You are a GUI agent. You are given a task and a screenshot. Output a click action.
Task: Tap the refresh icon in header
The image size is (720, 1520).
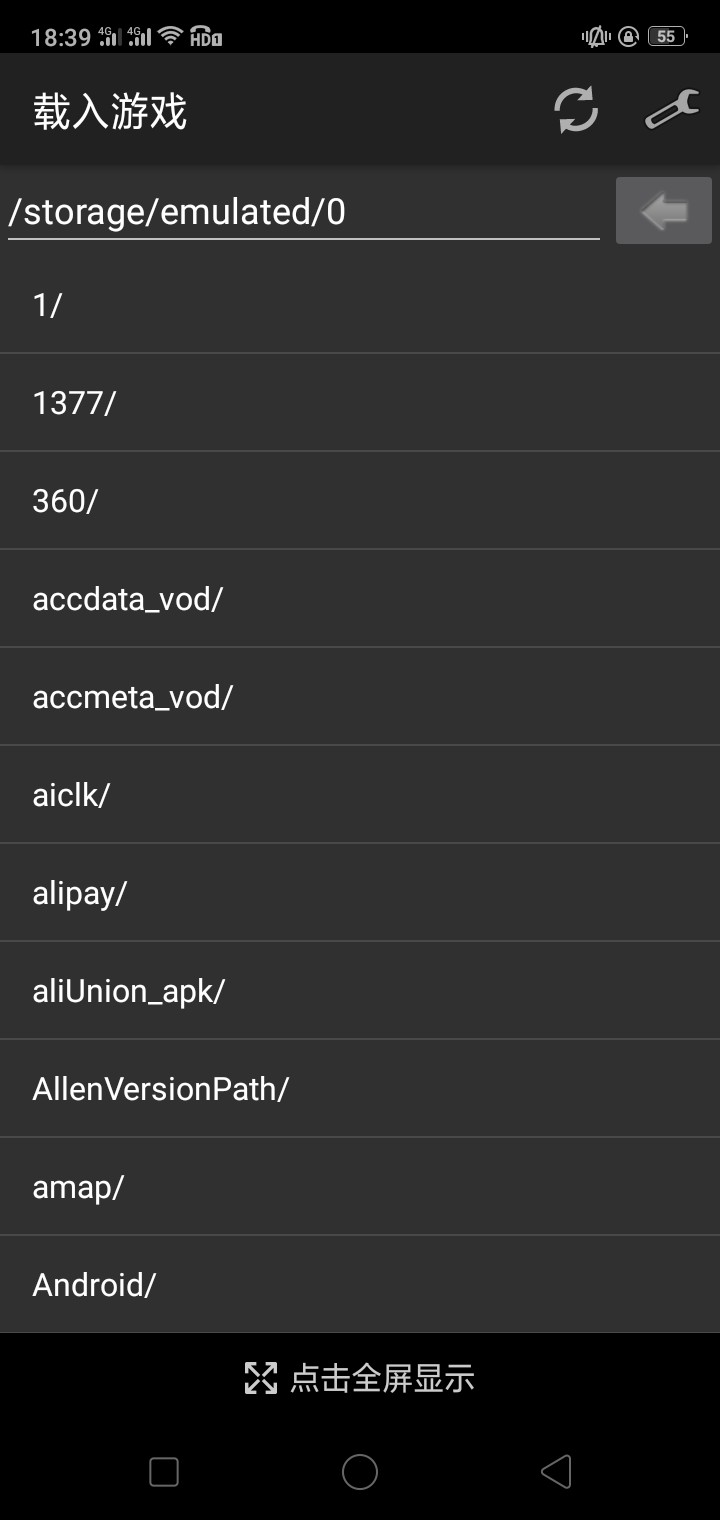pyautogui.click(x=576, y=110)
